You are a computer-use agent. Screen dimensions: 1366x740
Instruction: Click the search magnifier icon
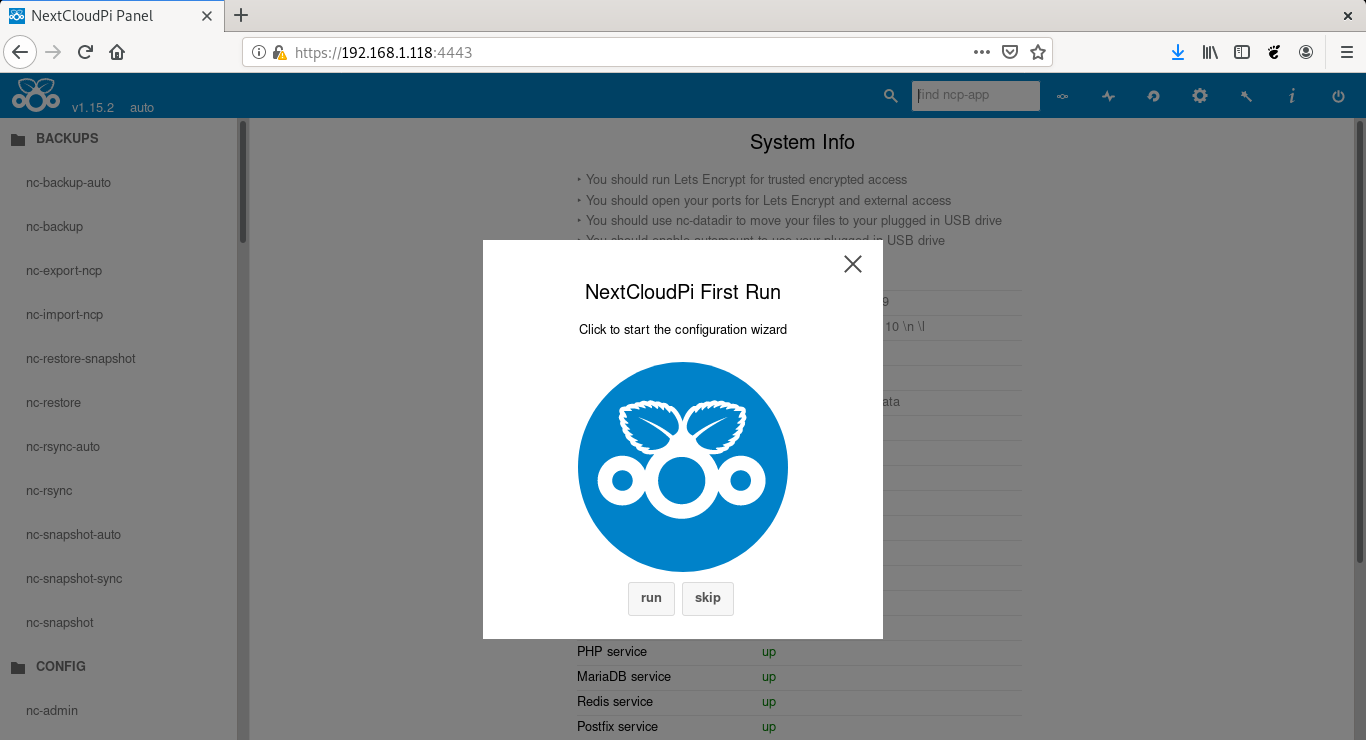click(891, 96)
